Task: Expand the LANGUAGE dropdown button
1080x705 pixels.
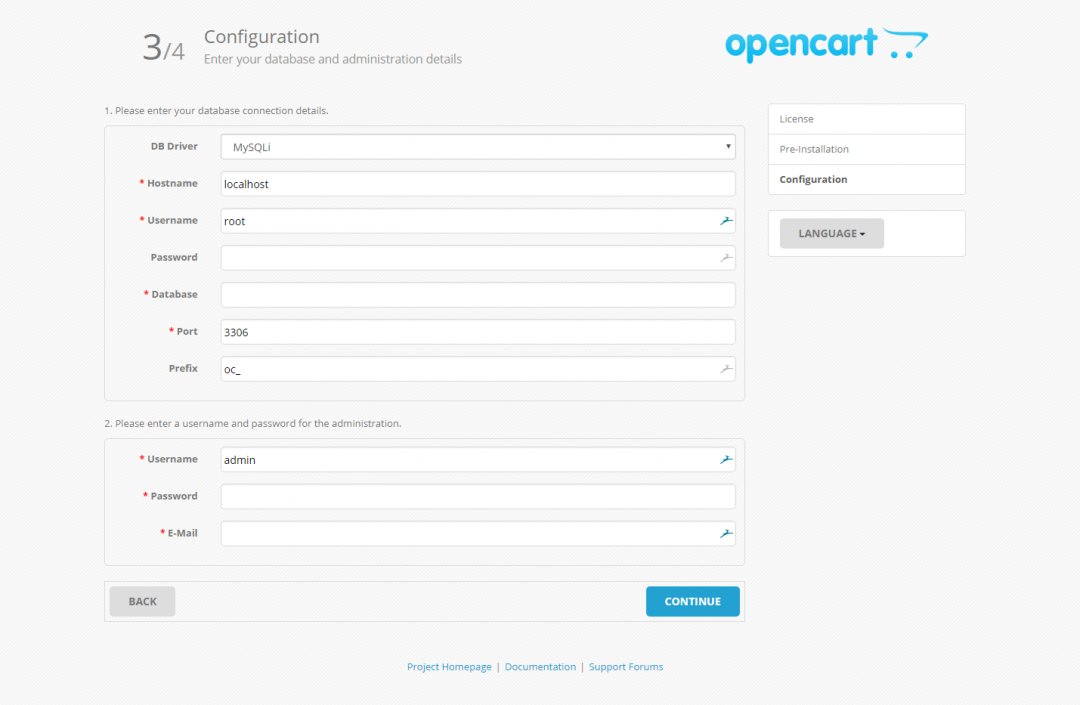Action: 831,233
